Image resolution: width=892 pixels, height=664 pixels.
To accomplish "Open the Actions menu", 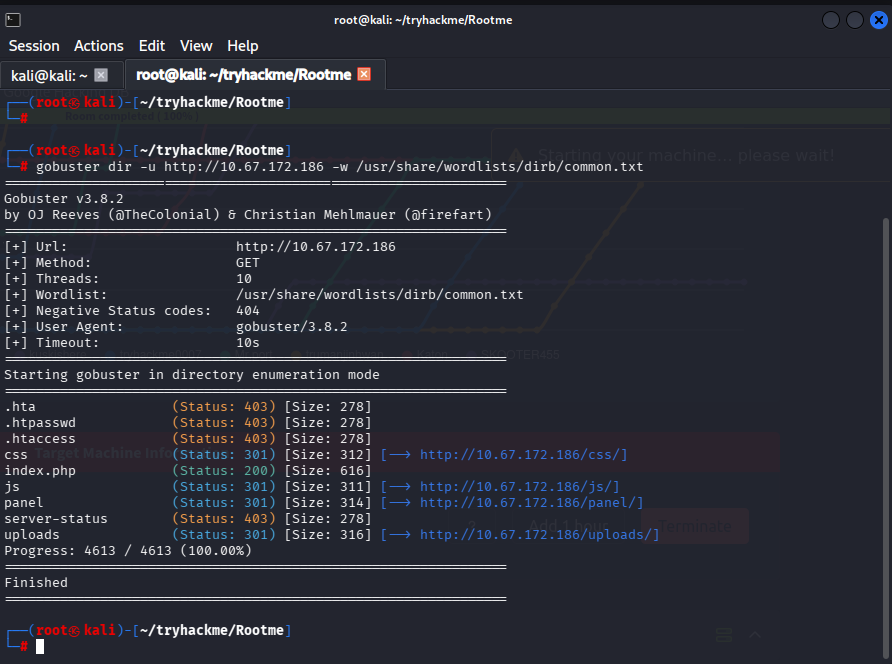I will click(99, 46).
